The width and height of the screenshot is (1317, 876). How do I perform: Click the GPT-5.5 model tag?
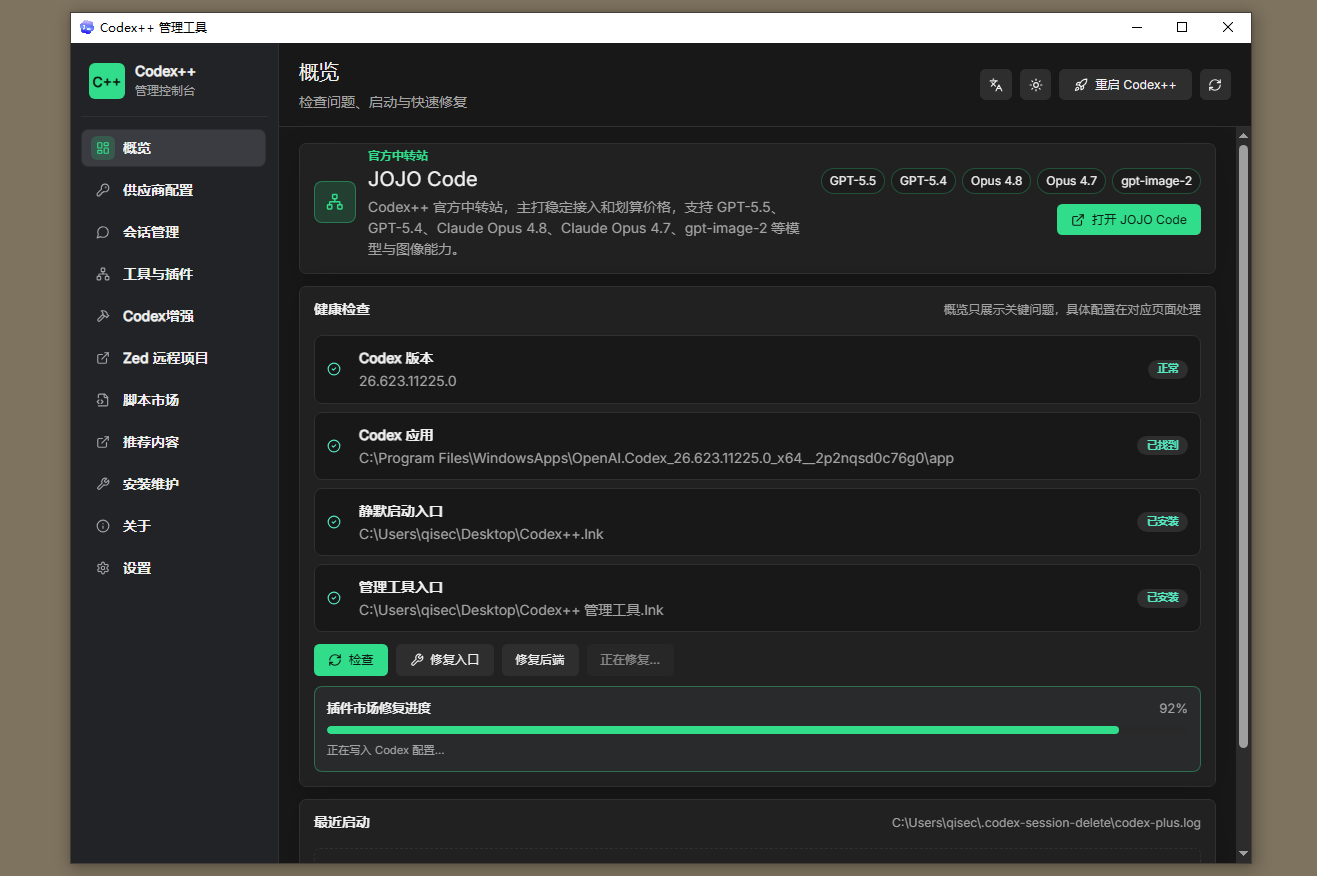pos(853,181)
